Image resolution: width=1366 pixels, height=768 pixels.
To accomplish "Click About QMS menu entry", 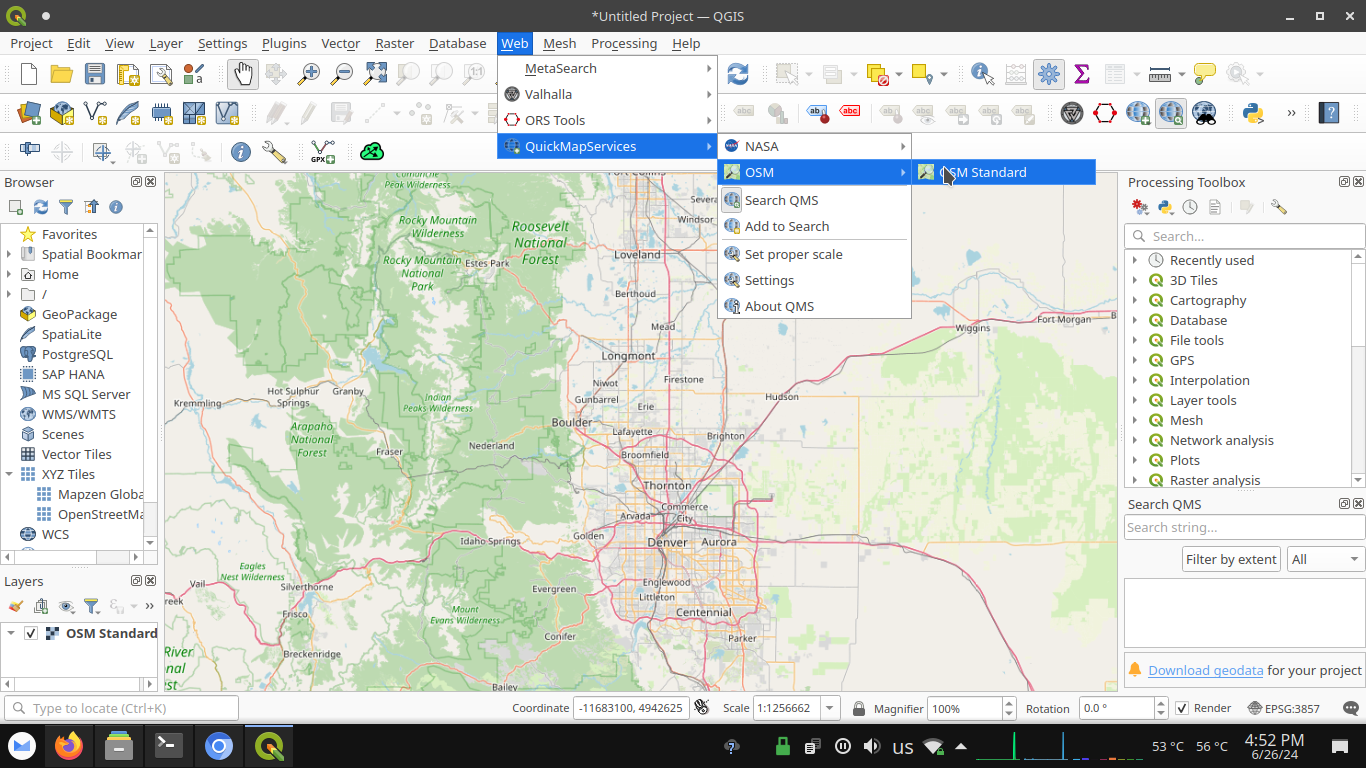I will (x=814, y=306).
